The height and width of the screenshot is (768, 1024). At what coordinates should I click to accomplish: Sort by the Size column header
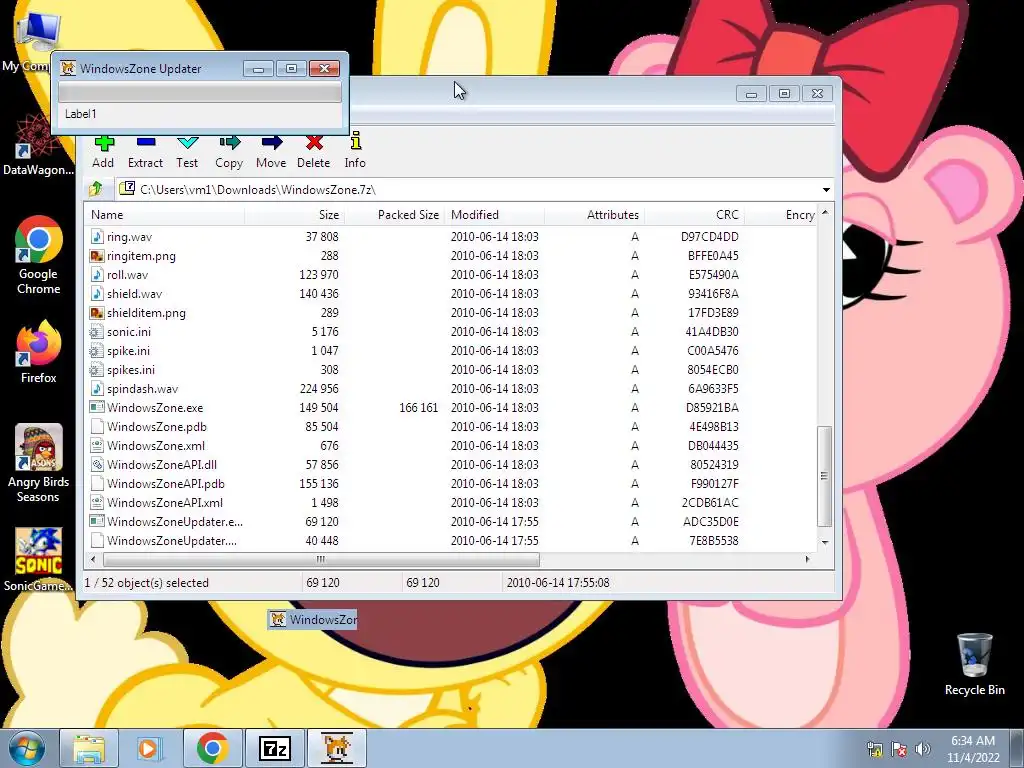click(294, 215)
